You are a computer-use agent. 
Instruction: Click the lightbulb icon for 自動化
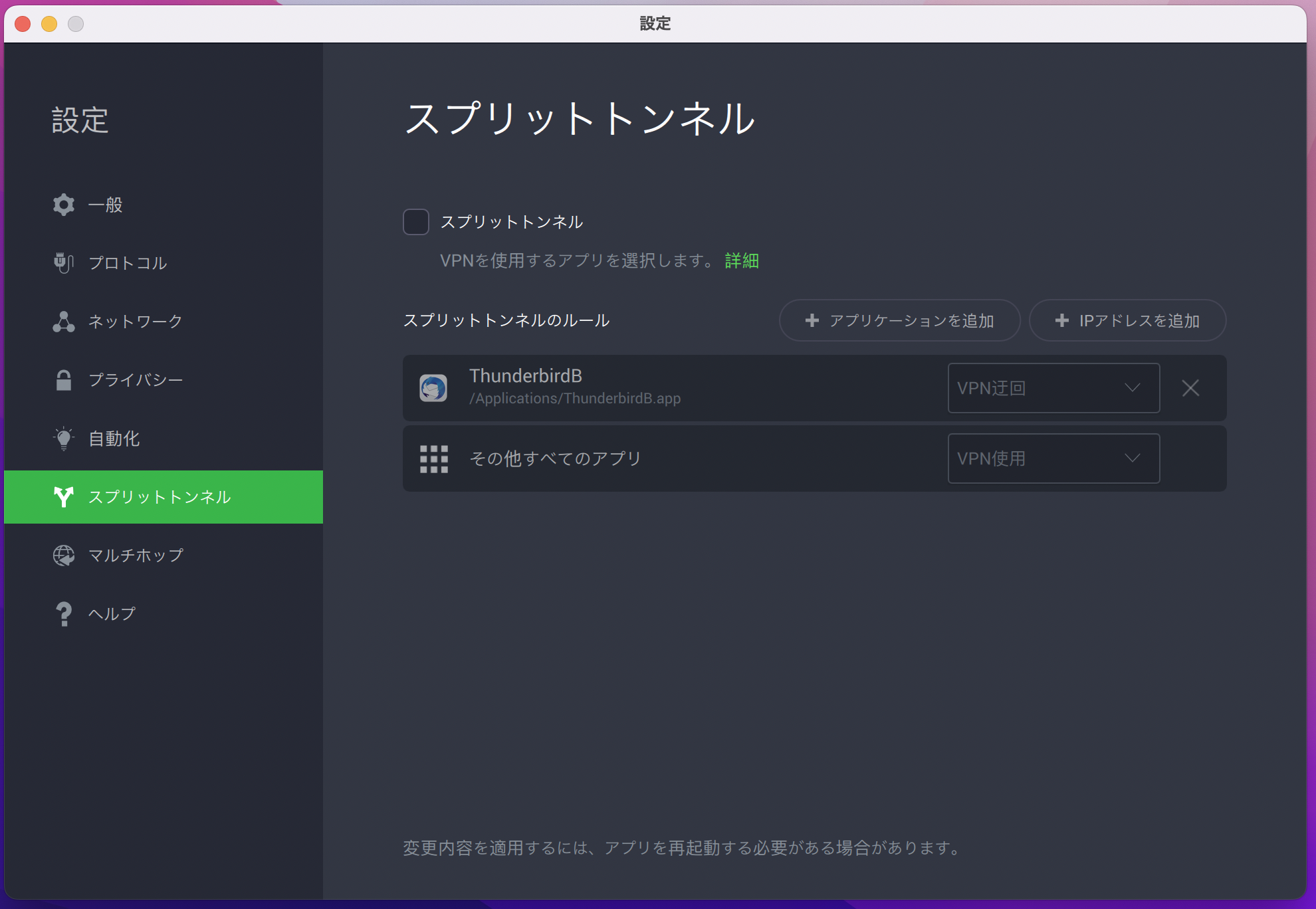pyautogui.click(x=64, y=439)
